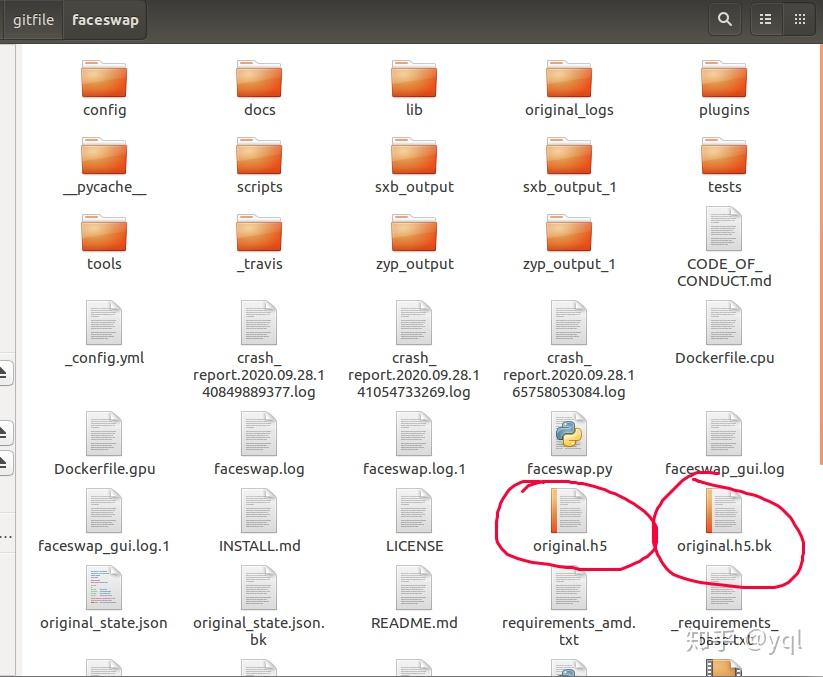Select the faceswap.py Python file icon
The width and height of the screenshot is (823, 677).
tap(569, 434)
